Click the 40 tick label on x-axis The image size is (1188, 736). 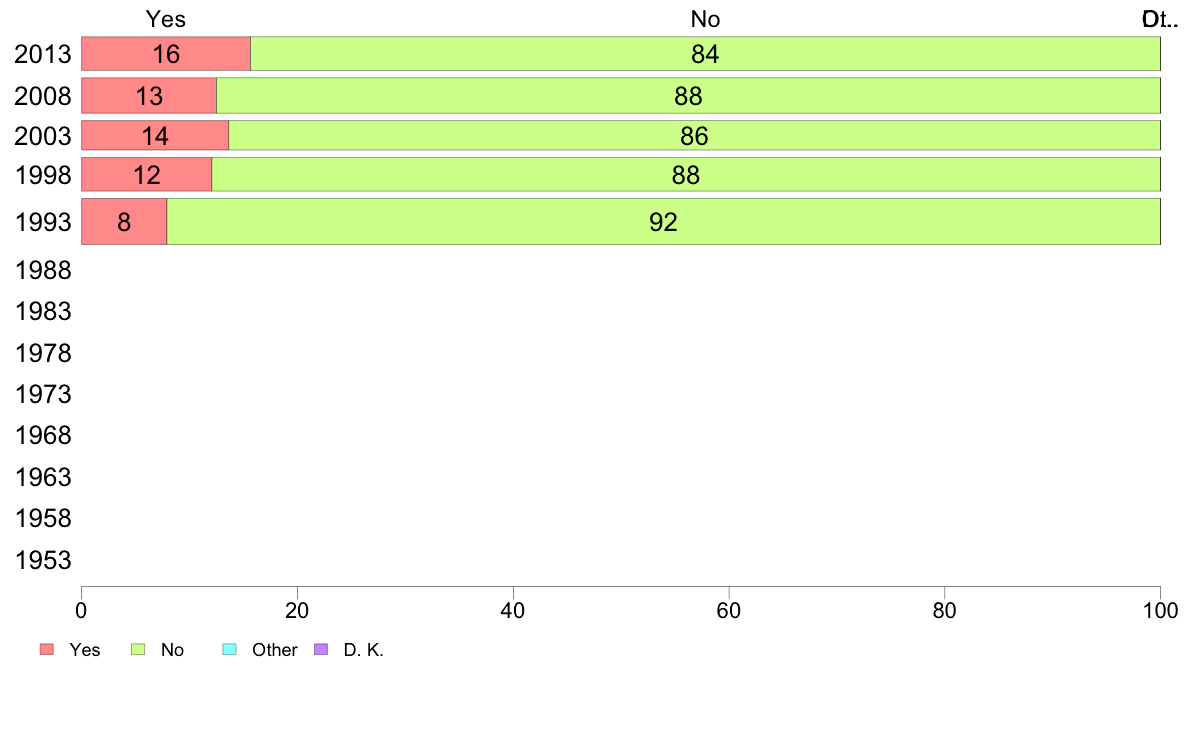[x=513, y=611]
